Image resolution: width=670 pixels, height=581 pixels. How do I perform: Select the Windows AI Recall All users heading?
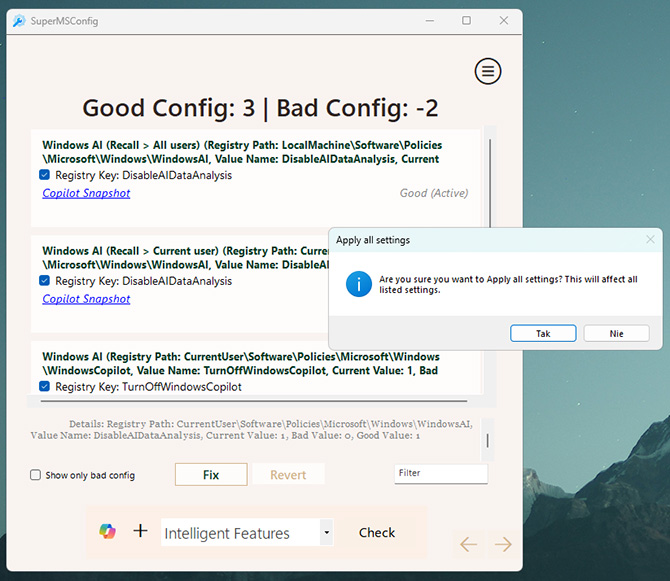[242, 152]
